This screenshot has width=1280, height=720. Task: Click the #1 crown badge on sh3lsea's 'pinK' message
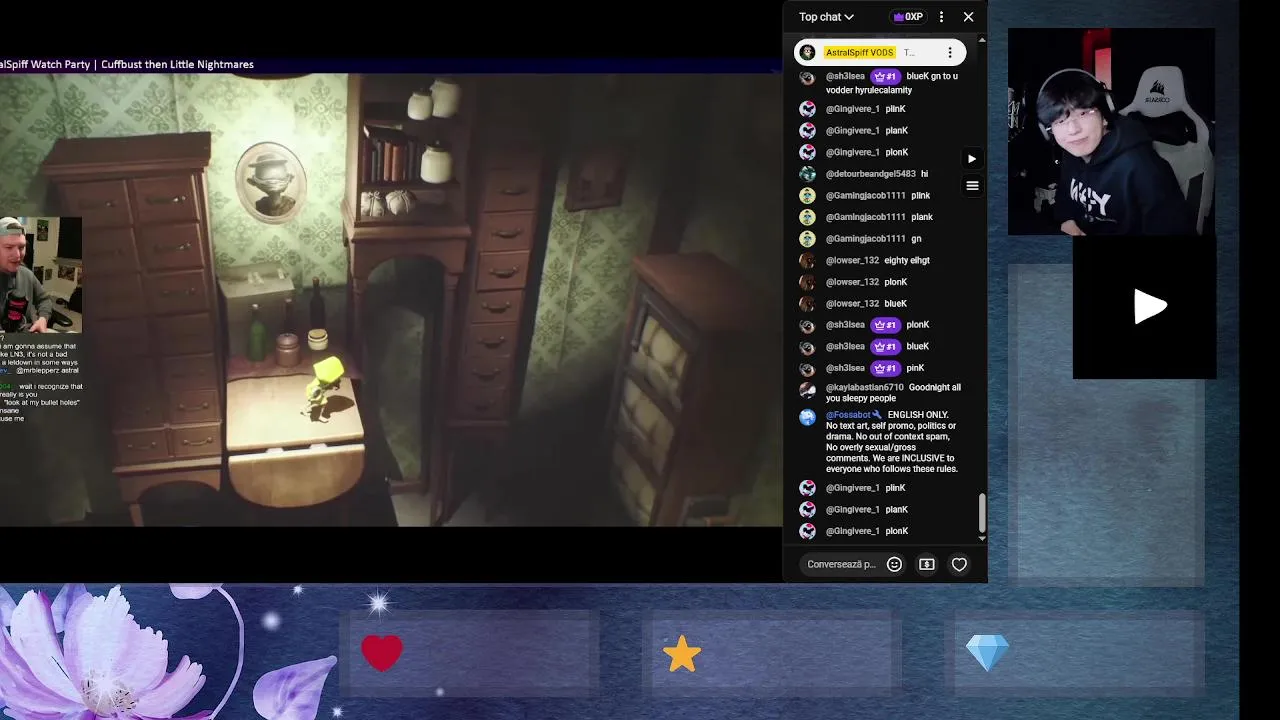point(885,368)
